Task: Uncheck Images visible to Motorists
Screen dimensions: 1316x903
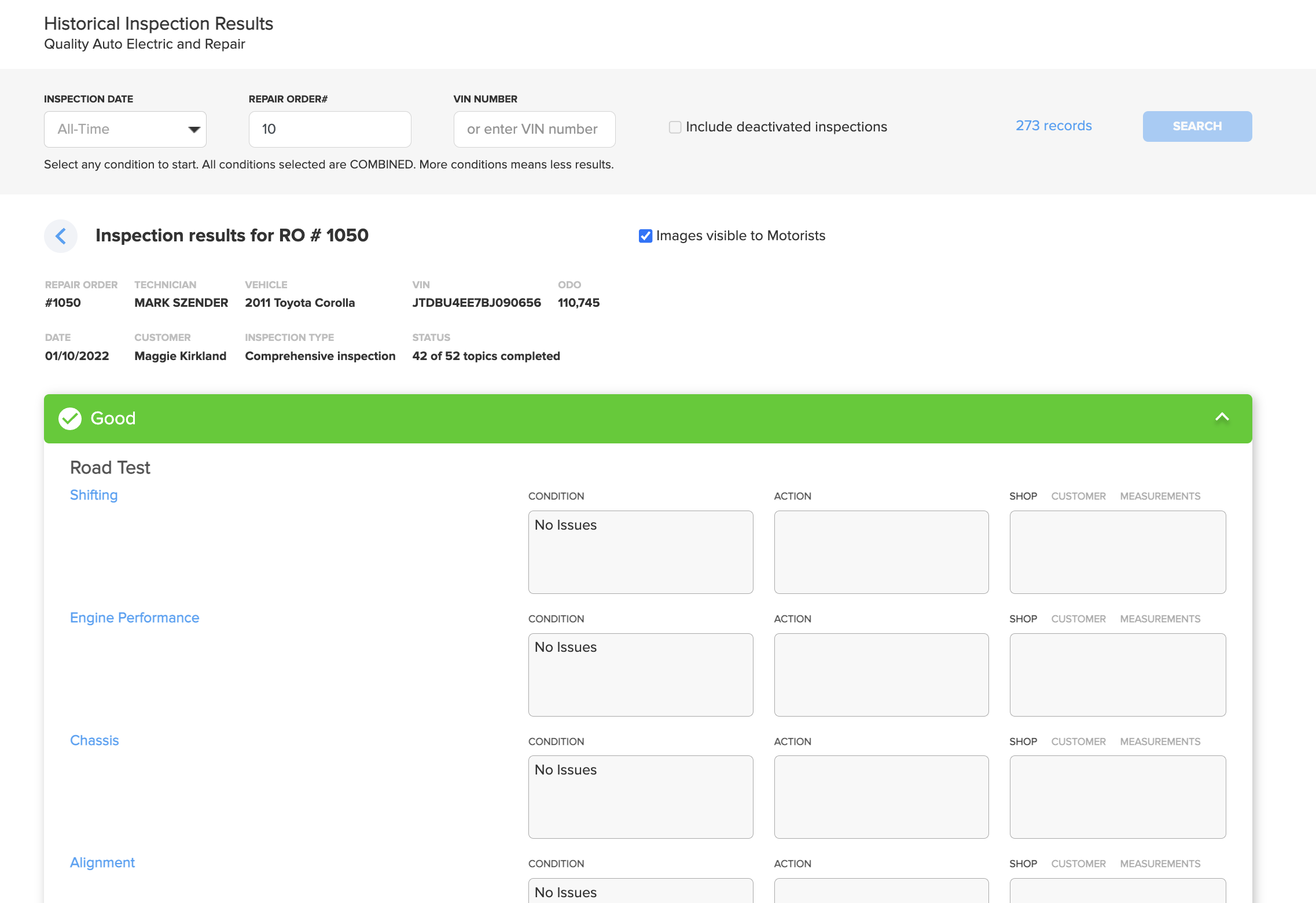Action: pos(645,236)
